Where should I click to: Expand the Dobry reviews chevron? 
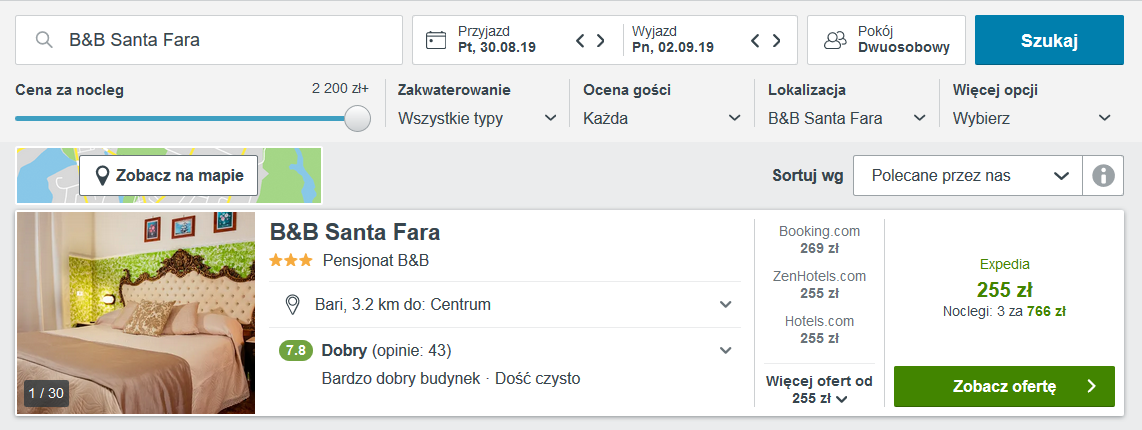point(725,351)
